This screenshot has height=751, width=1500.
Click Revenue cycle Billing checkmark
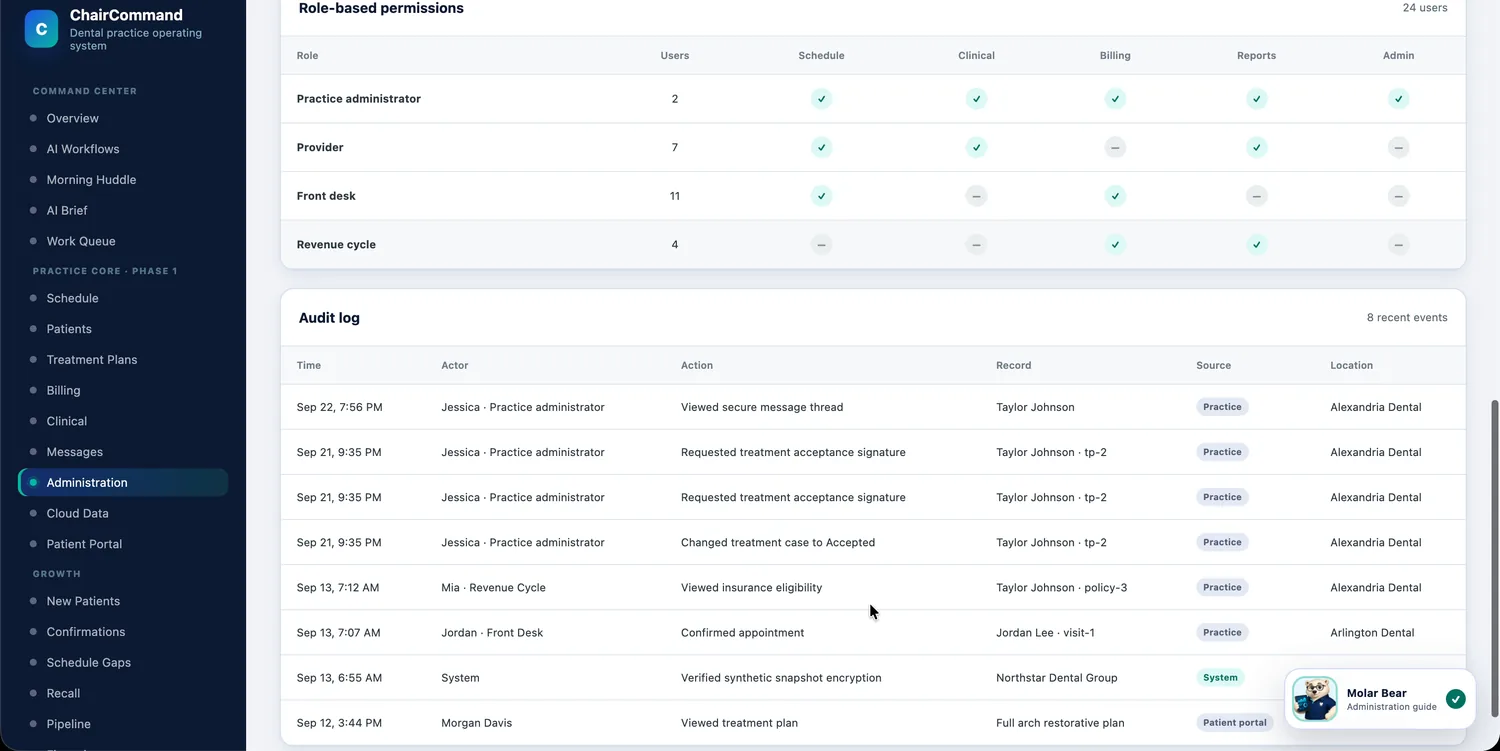[x=1115, y=244]
